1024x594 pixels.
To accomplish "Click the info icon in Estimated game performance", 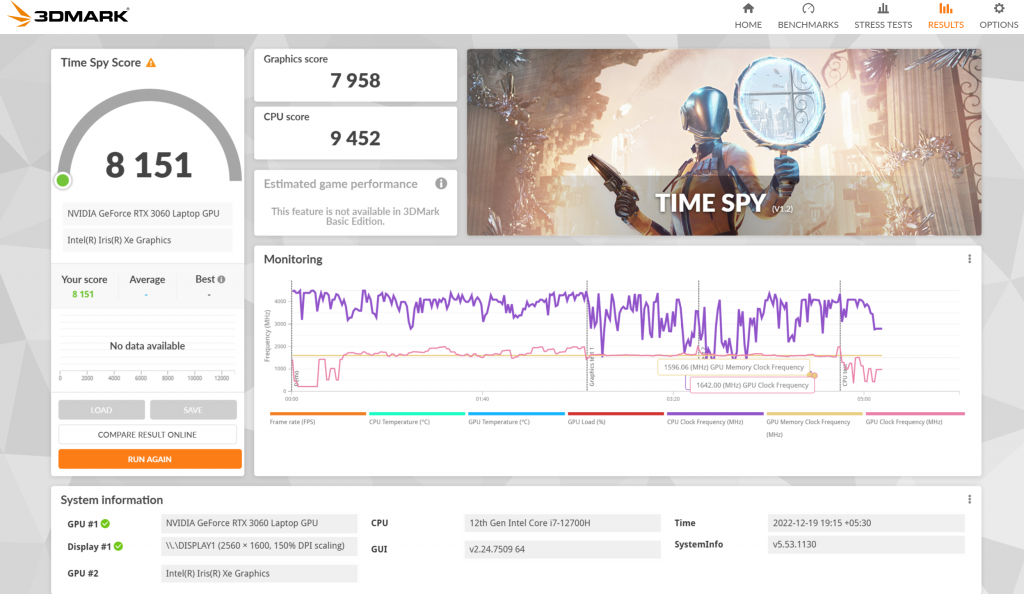I will click(441, 184).
